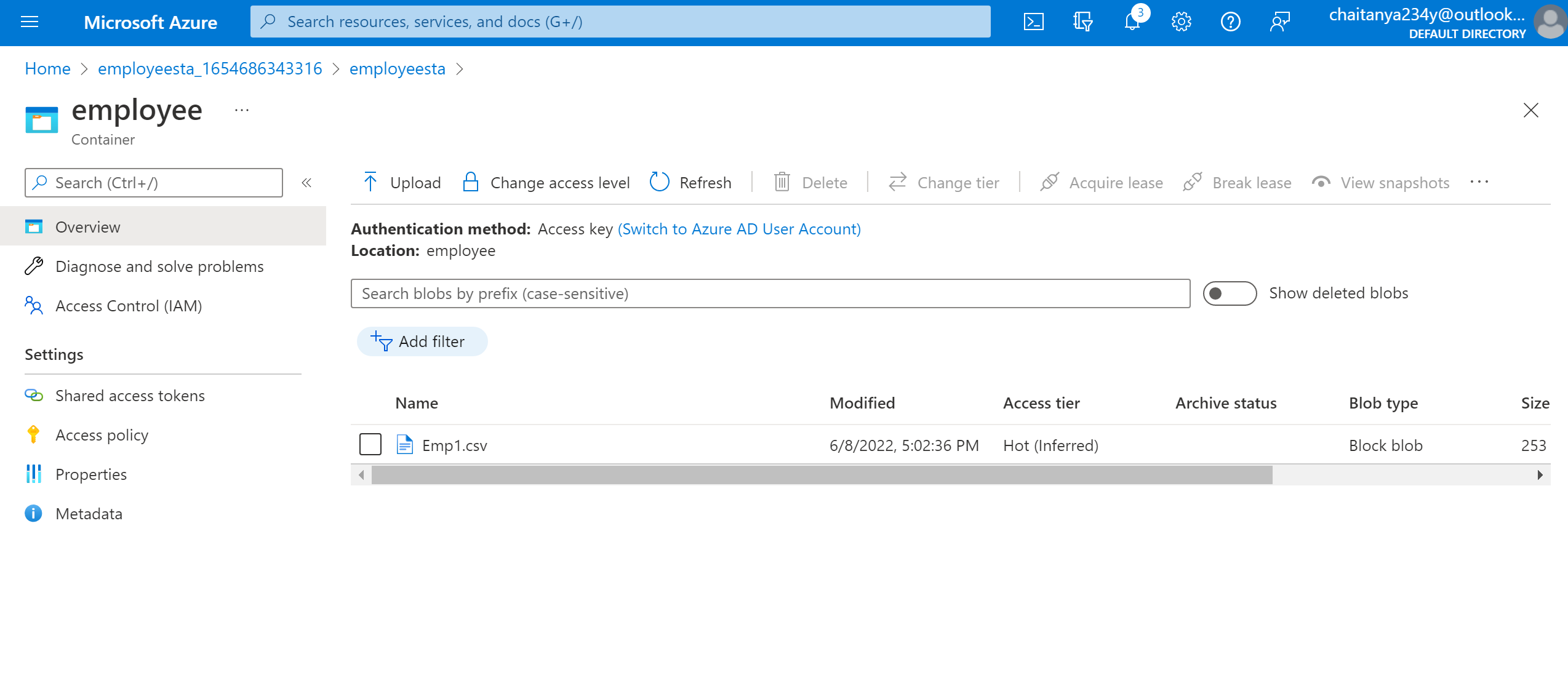This screenshot has width=1568, height=694.
Task: Open Access Control IAM menu item
Action: tap(129, 305)
